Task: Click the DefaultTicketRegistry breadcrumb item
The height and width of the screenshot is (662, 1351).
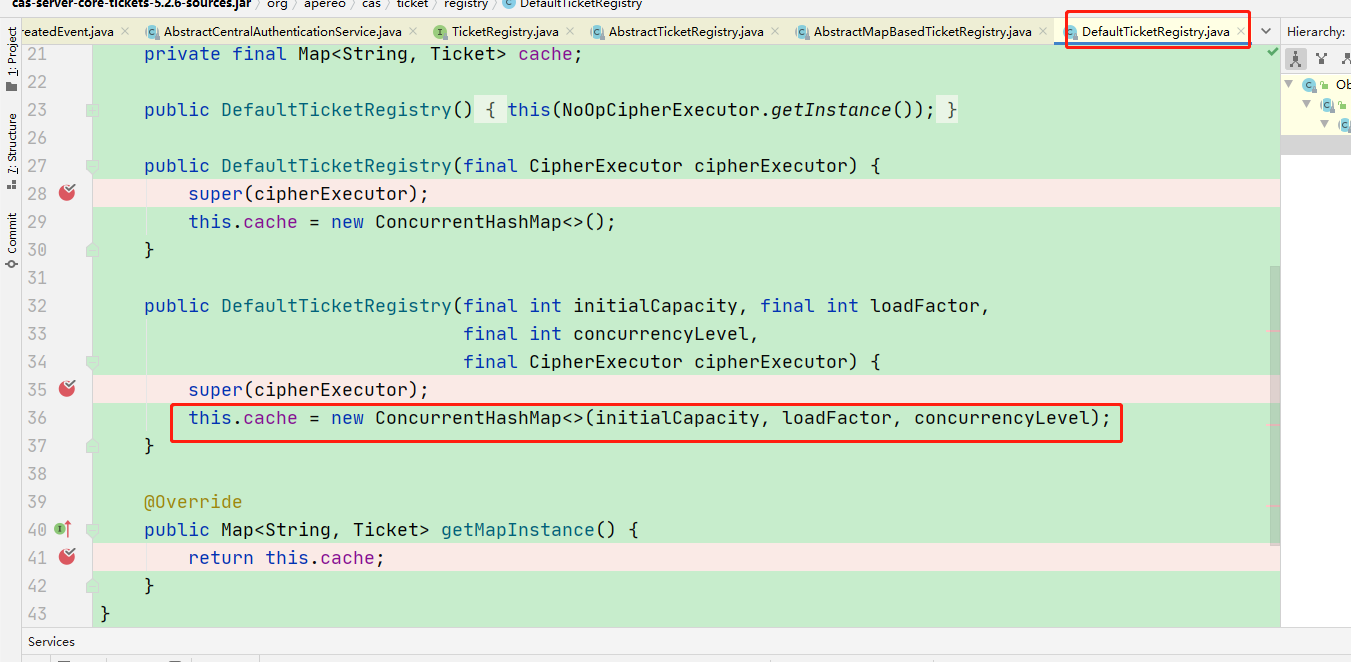Action: (573, 5)
